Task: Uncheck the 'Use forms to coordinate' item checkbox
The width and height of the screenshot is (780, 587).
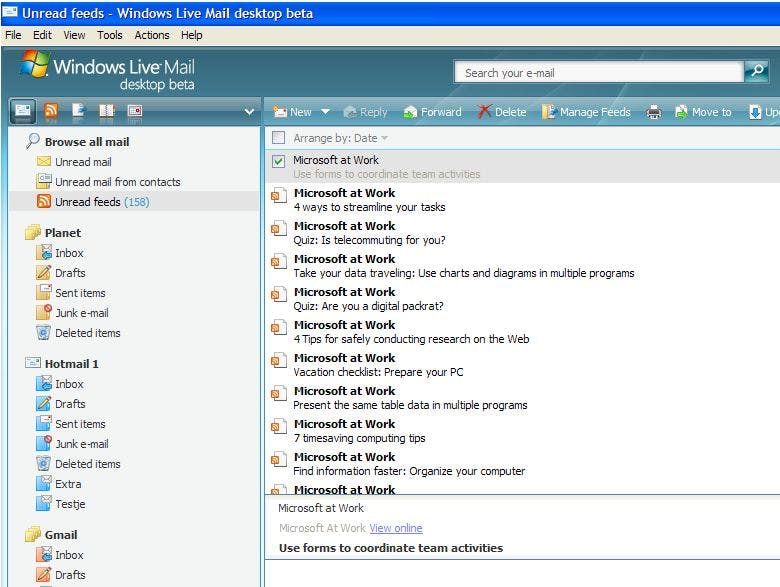Action: point(279,161)
